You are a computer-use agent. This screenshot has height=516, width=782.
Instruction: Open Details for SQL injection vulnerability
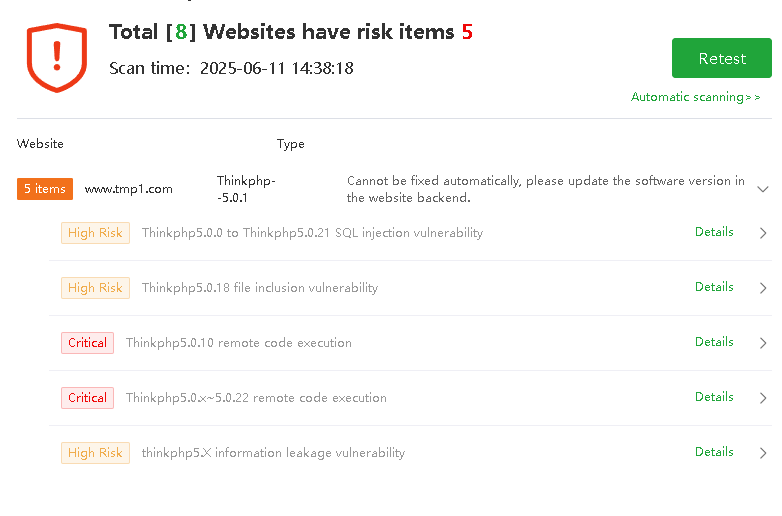click(714, 232)
